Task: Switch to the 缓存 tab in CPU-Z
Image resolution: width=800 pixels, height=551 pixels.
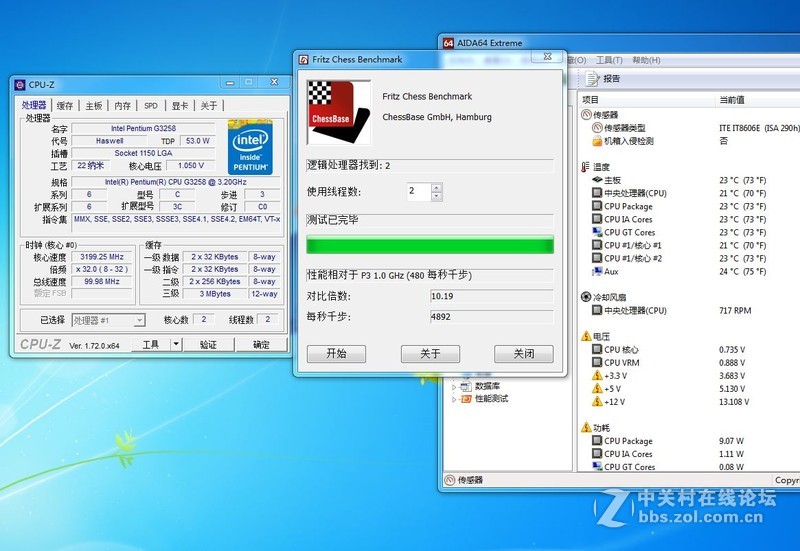Action: tap(65, 106)
